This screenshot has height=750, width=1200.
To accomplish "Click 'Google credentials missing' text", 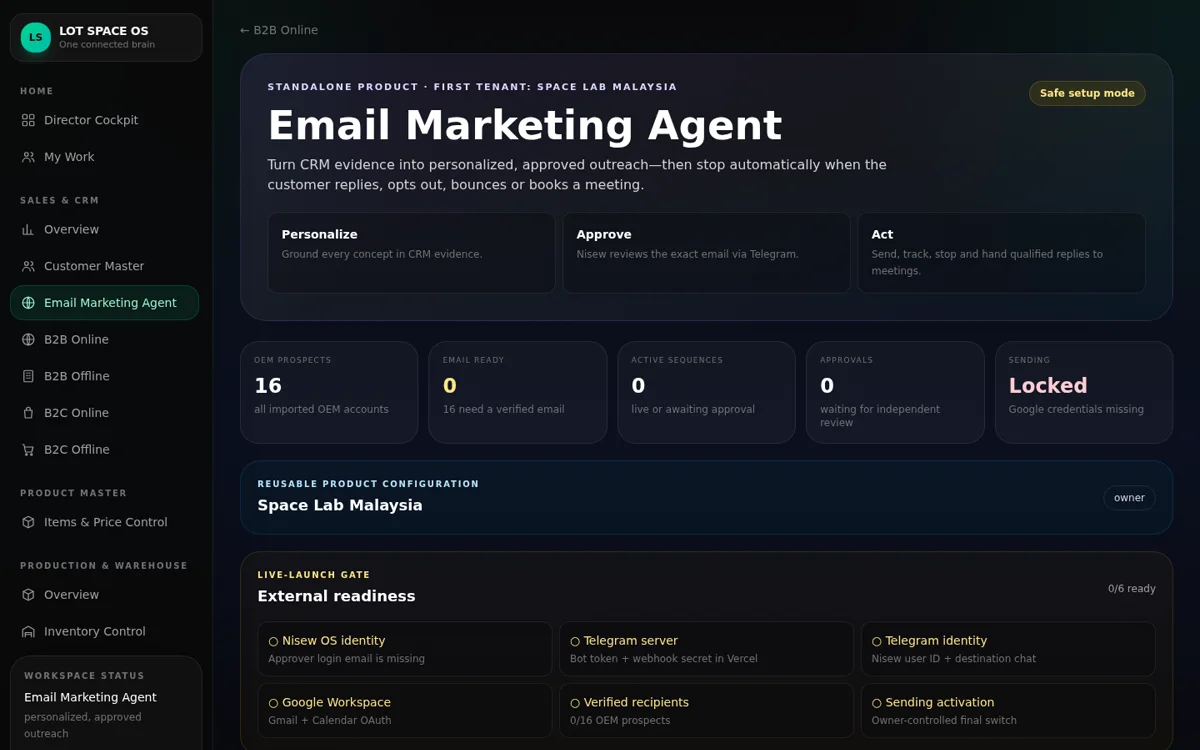I will pyautogui.click(x=1076, y=409).
